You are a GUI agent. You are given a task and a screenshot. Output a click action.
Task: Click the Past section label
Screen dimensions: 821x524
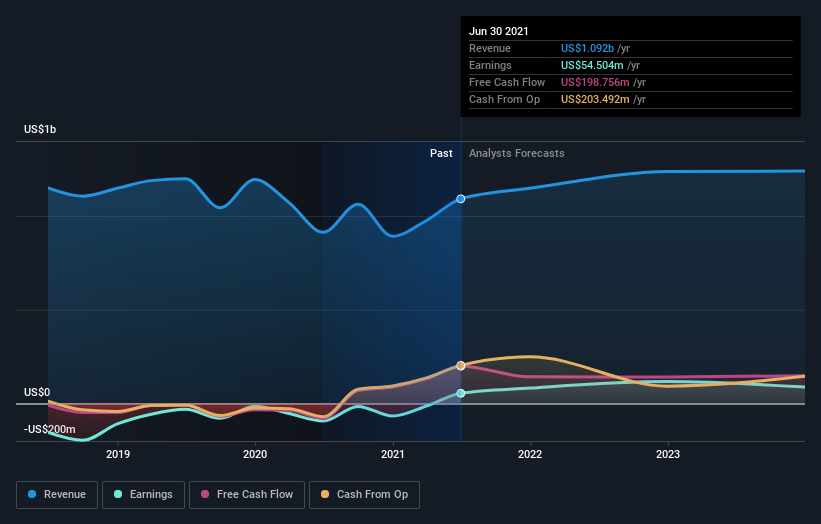click(441, 153)
